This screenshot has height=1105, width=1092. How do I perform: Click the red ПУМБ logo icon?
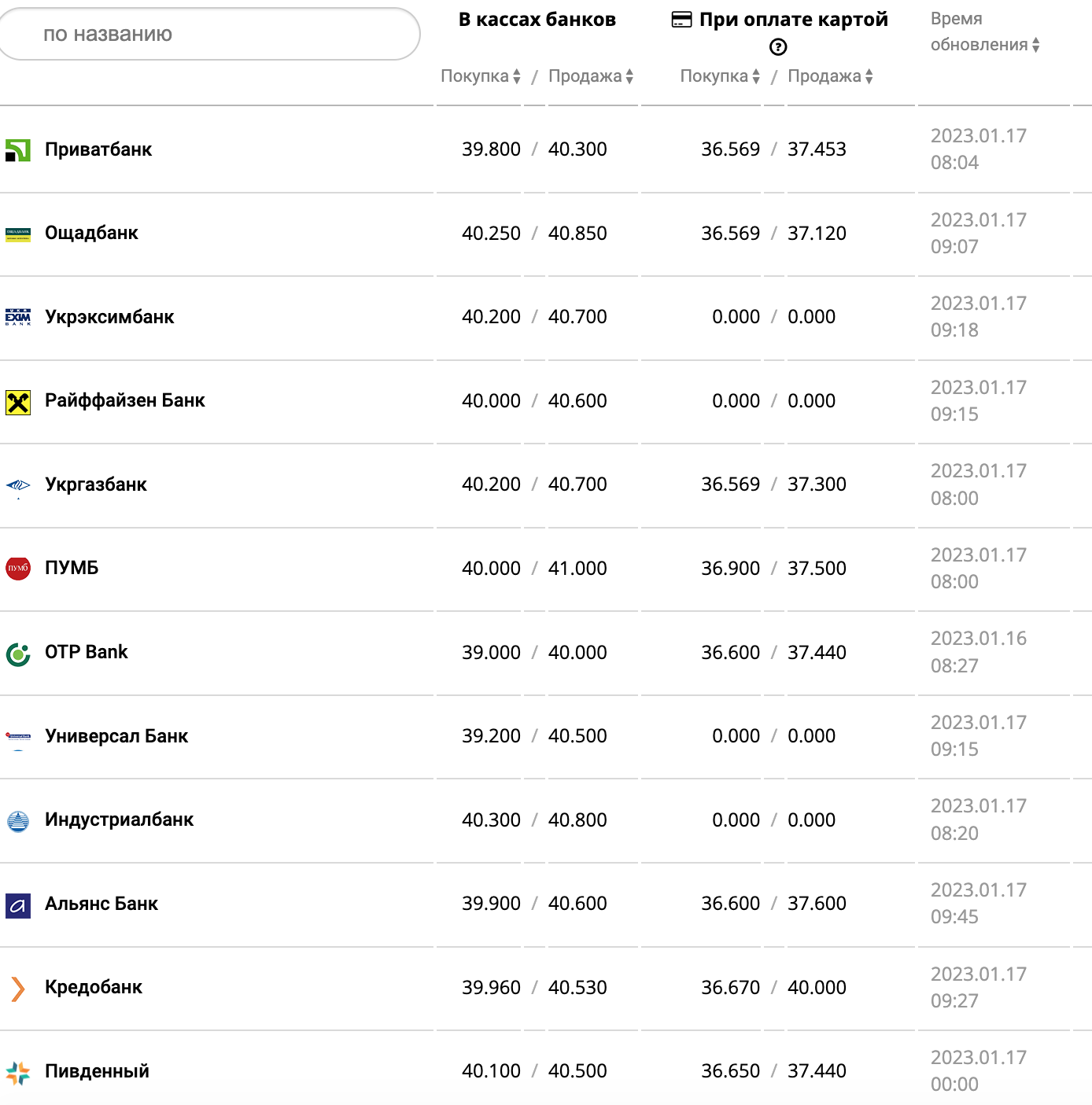point(18,568)
